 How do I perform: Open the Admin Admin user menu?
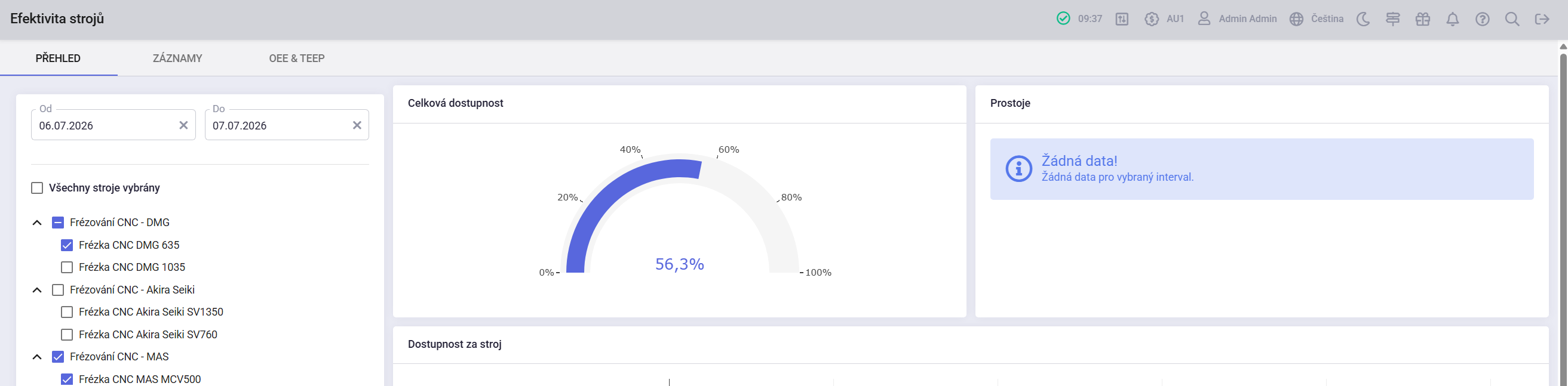[1237, 19]
